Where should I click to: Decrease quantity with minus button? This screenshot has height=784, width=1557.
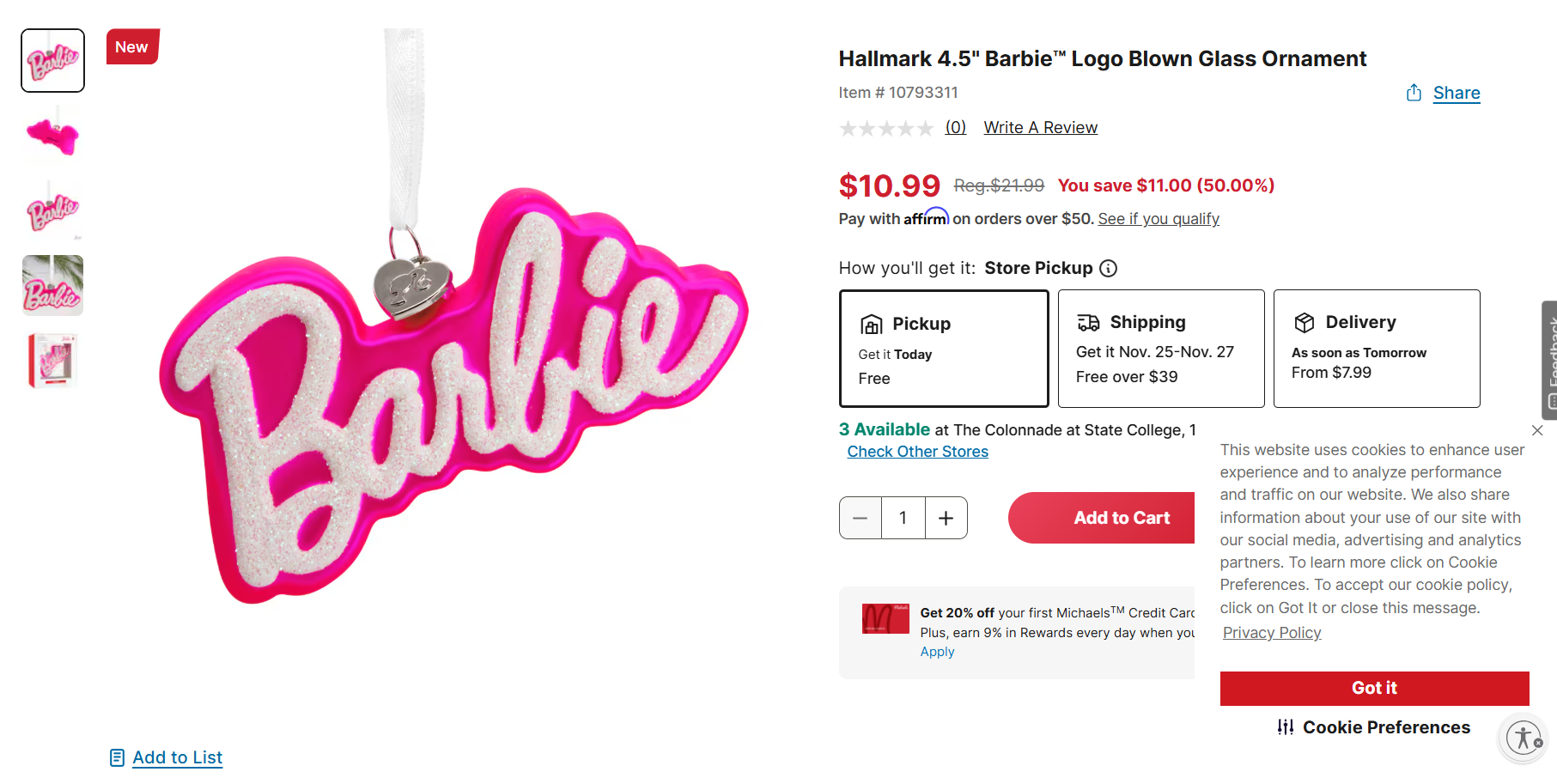click(861, 518)
